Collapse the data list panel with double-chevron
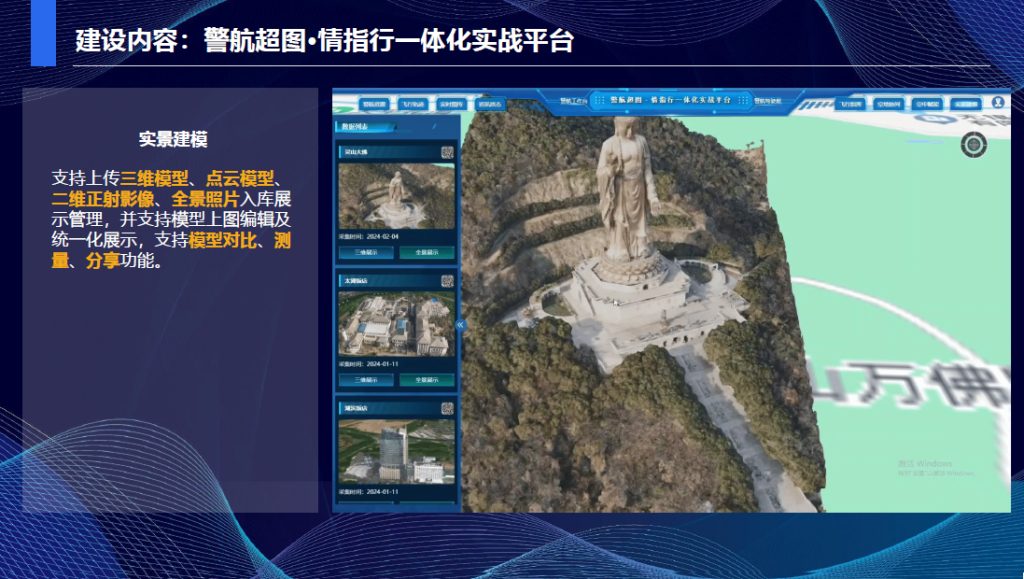 click(460, 325)
